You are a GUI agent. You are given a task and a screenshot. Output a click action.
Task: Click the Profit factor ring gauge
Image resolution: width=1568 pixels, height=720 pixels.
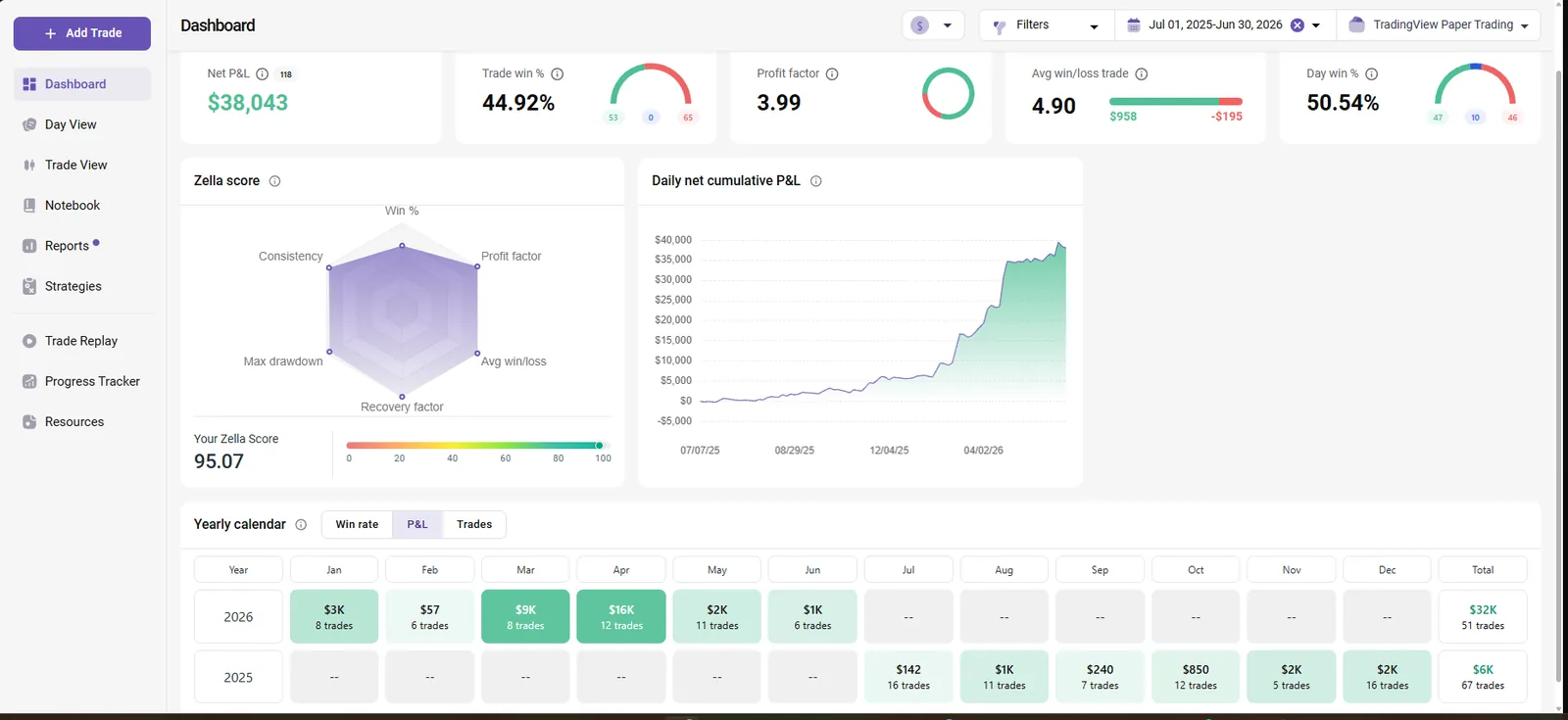click(x=948, y=94)
